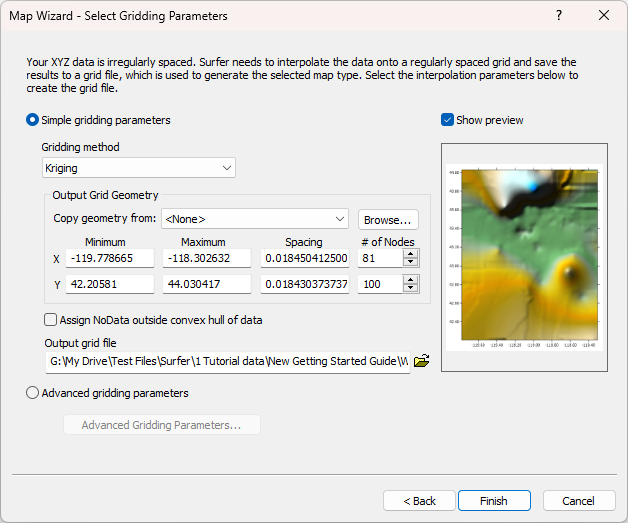This screenshot has width=628, height=523.
Task: Open folder icon beside Output grid file
Action: click(421, 361)
